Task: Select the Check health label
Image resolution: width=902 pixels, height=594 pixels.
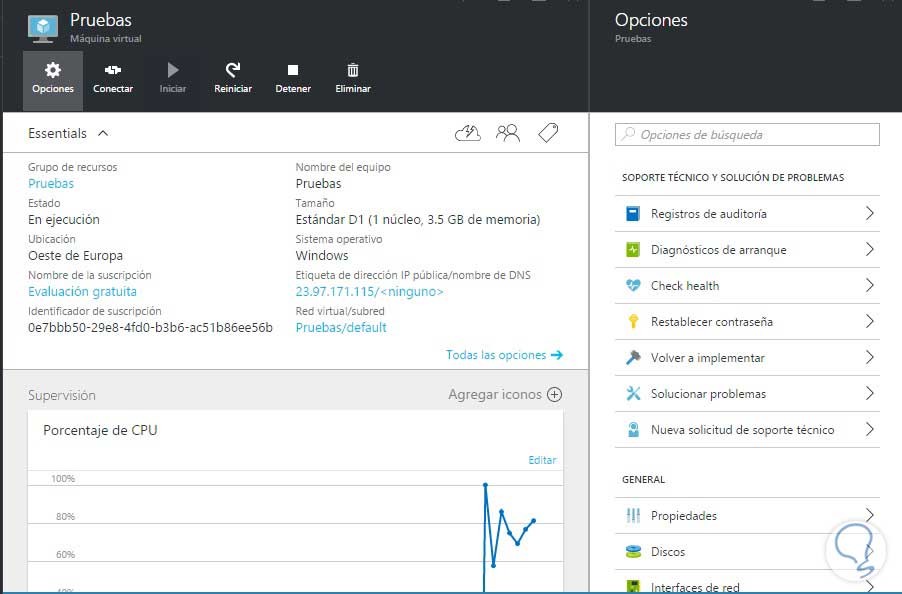Action: pos(685,286)
